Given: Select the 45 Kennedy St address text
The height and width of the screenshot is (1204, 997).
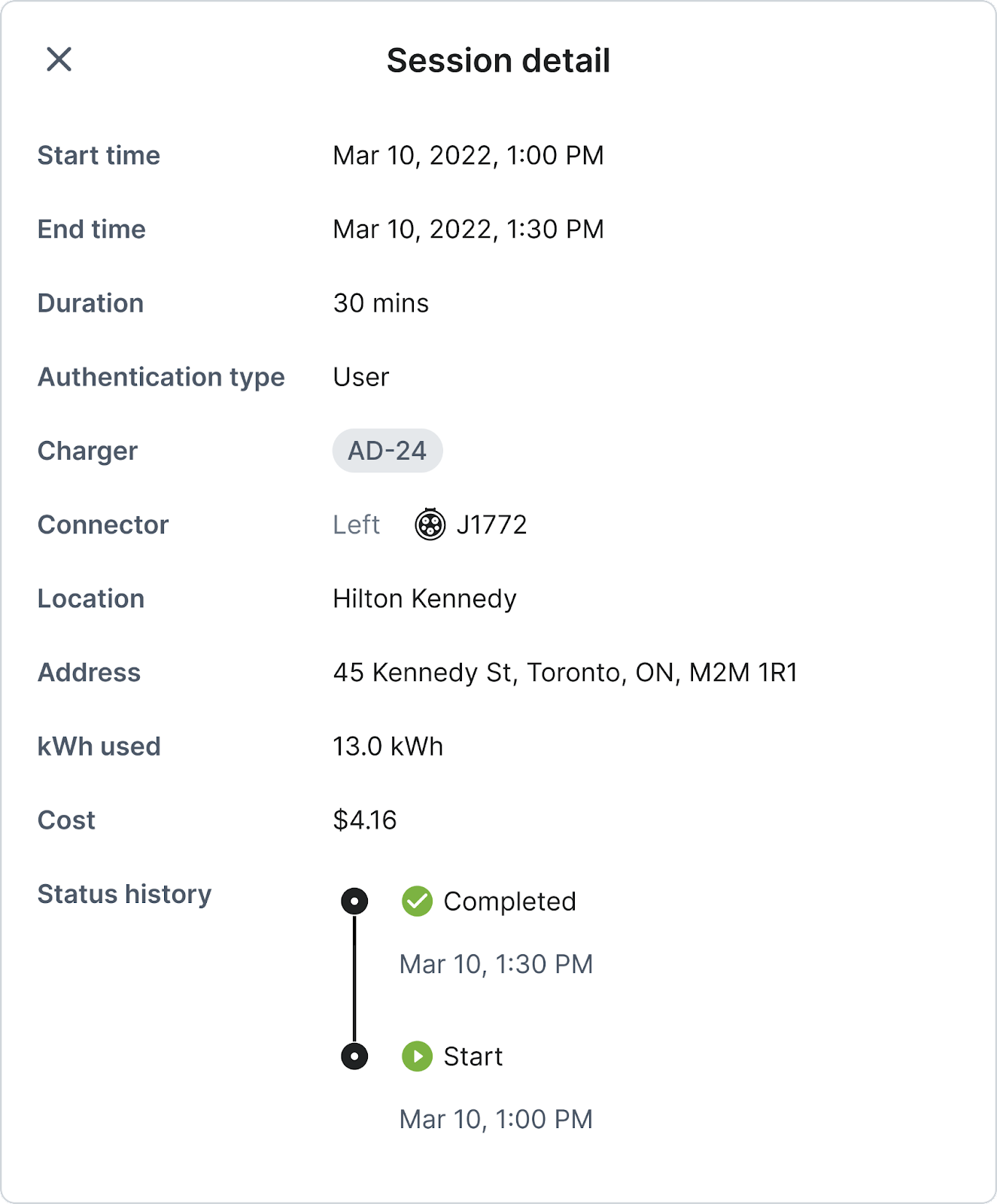Looking at the screenshot, I should coord(564,672).
